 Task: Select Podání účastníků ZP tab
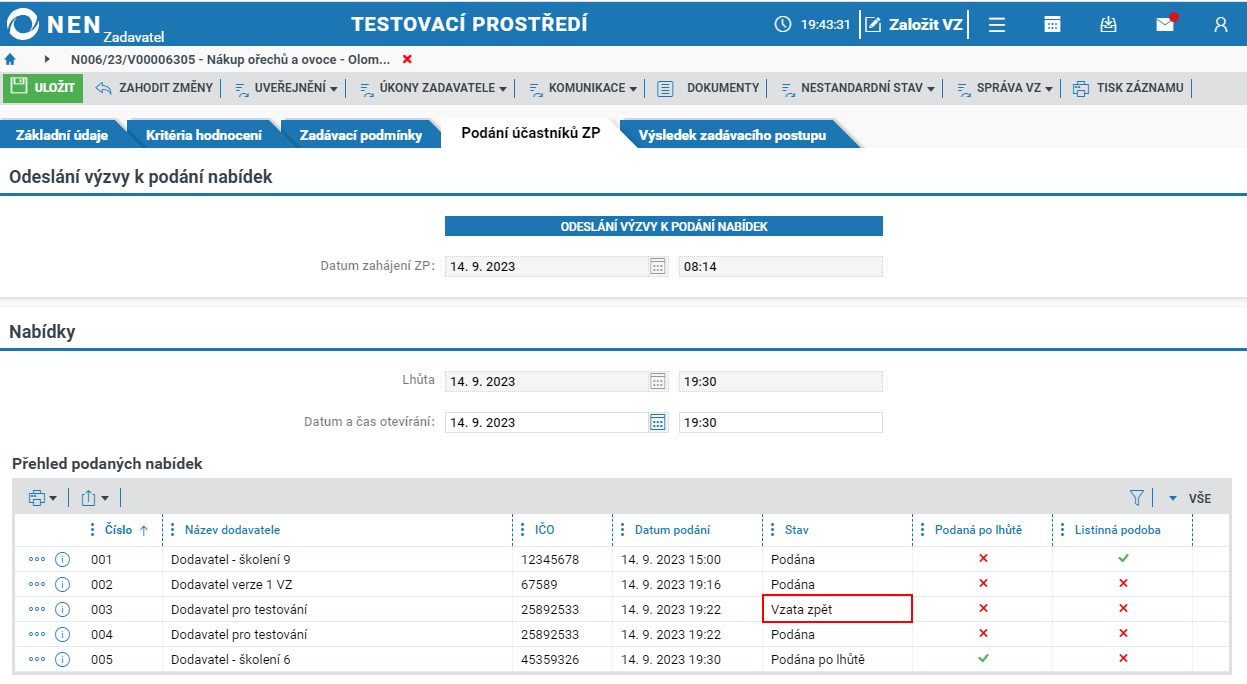[x=531, y=133]
